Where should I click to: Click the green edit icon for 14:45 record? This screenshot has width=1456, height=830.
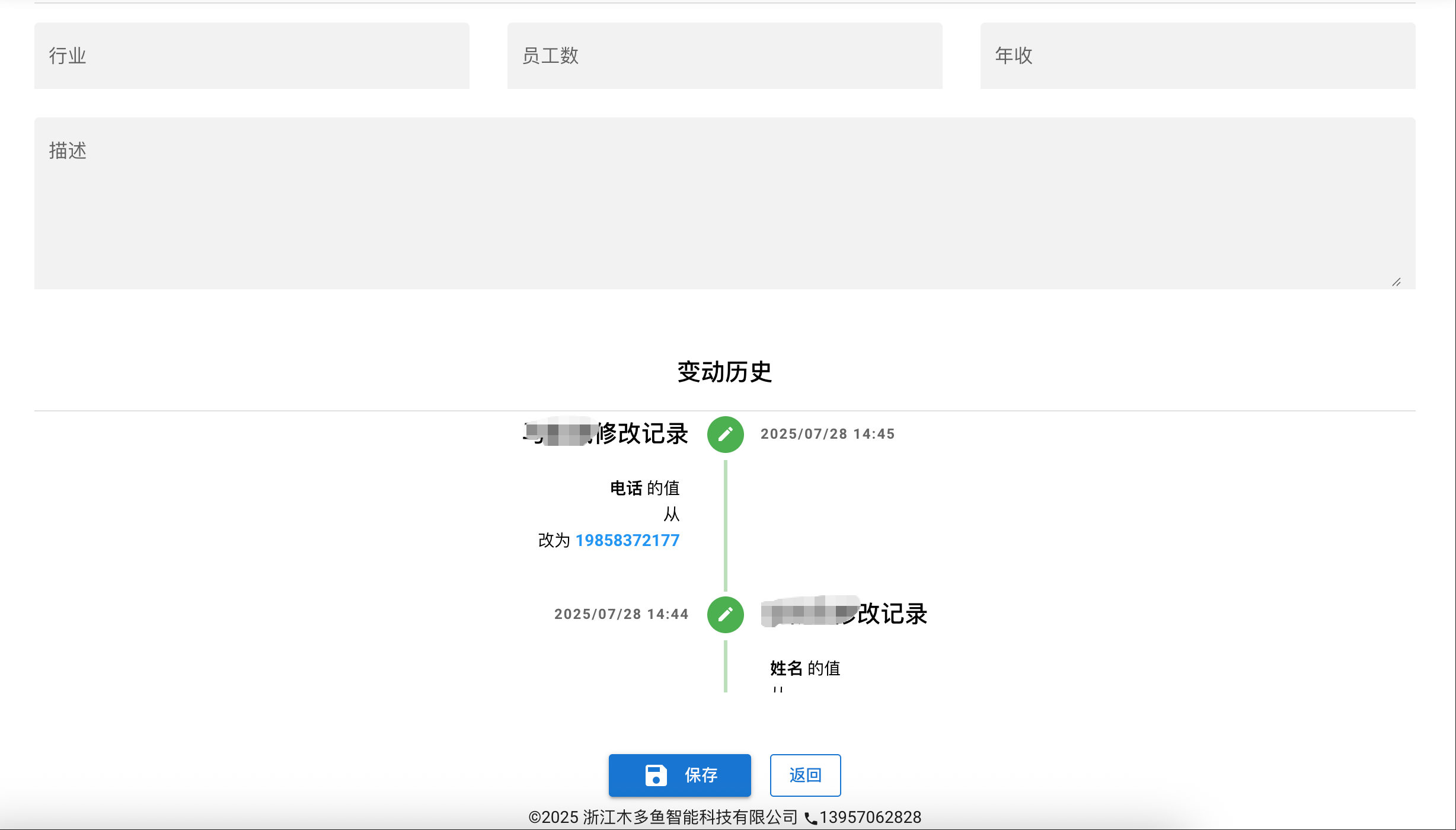pos(725,435)
